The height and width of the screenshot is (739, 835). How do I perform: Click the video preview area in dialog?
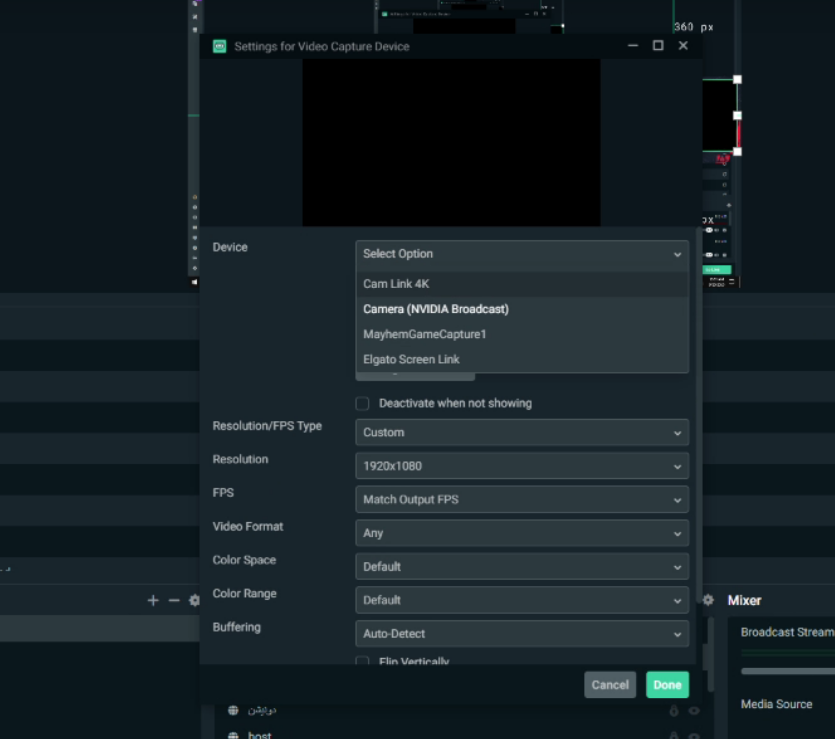point(452,142)
